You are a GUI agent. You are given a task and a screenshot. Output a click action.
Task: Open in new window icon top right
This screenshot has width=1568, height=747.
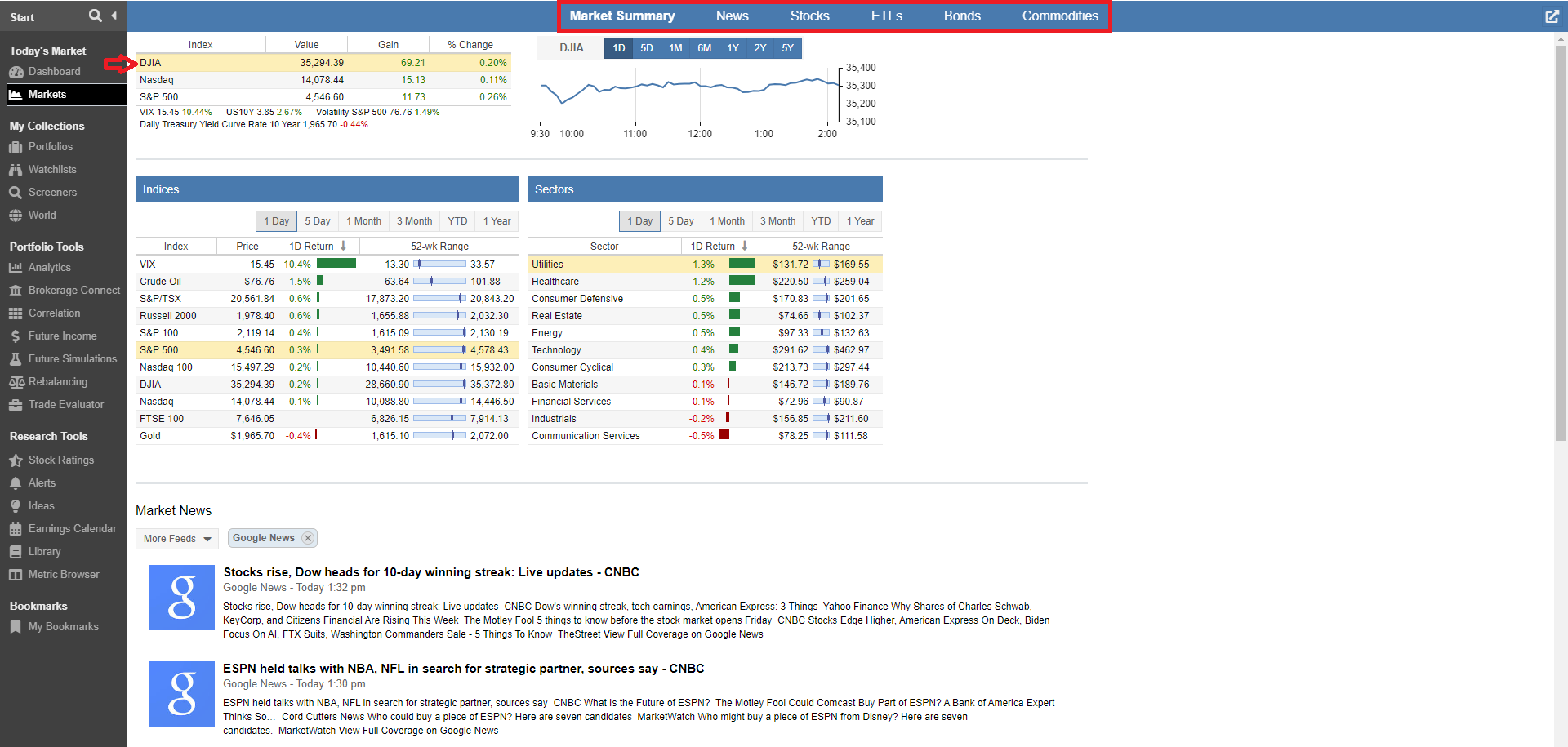coord(1552,16)
